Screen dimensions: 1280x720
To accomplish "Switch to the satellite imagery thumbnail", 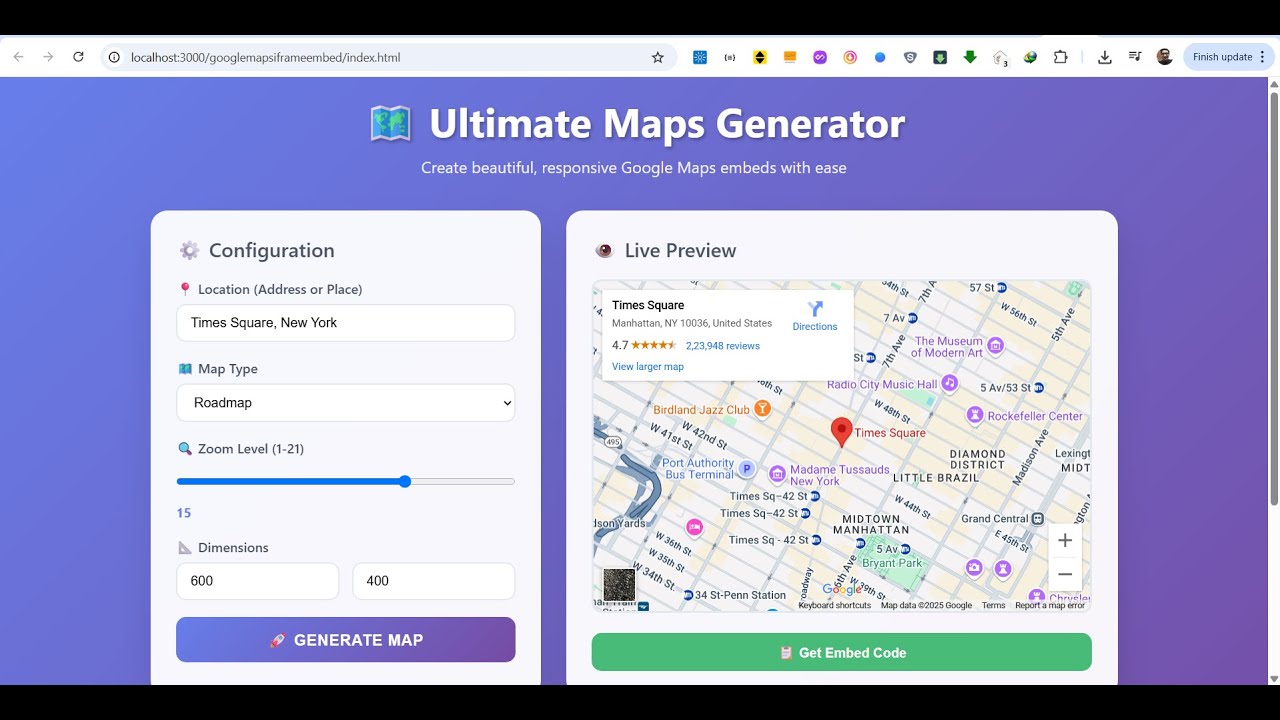I will (x=619, y=585).
